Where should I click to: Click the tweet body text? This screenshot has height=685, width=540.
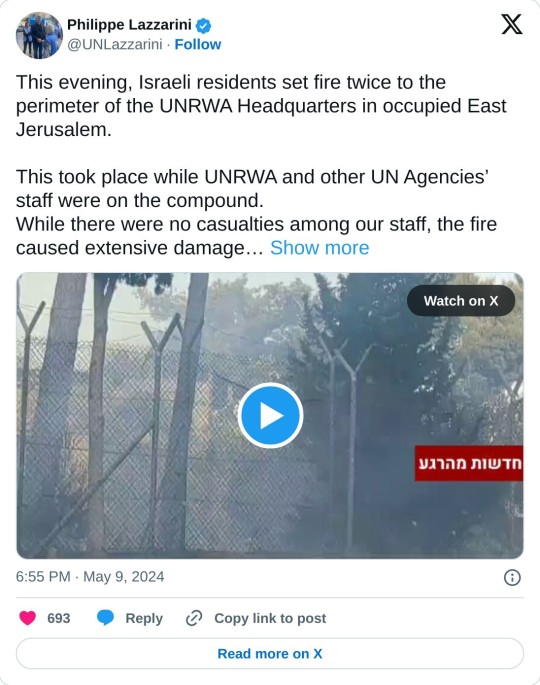tap(261, 165)
